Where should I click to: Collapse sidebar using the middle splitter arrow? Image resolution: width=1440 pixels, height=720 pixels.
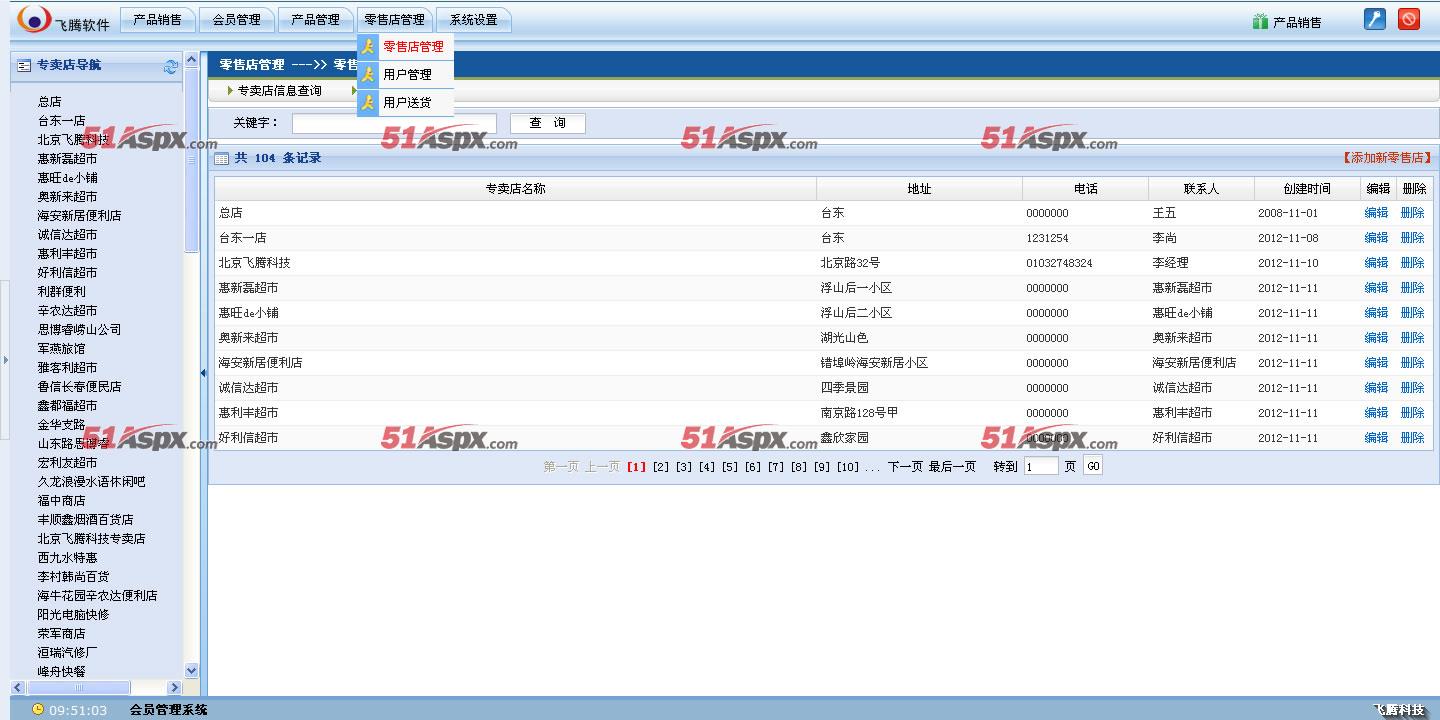click(203, 373)
